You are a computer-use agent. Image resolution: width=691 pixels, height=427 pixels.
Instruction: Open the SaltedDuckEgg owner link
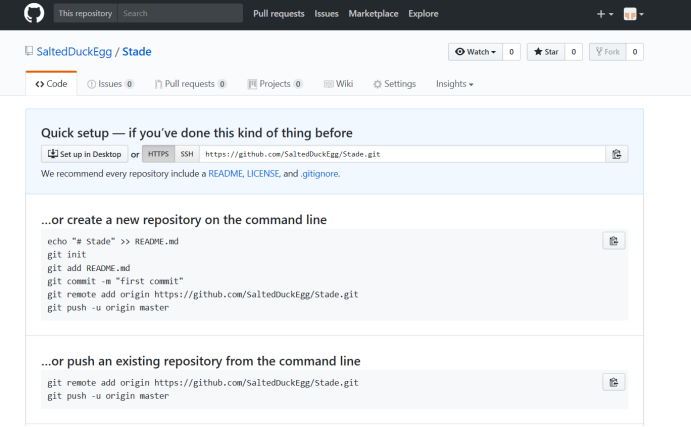click(x=74, y=52)
